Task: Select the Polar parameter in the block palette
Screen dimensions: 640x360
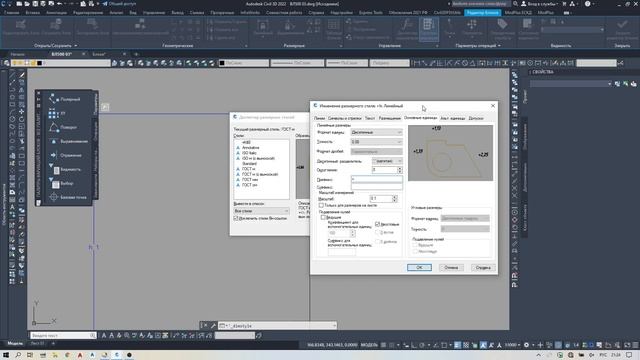Action: [65, 99]
